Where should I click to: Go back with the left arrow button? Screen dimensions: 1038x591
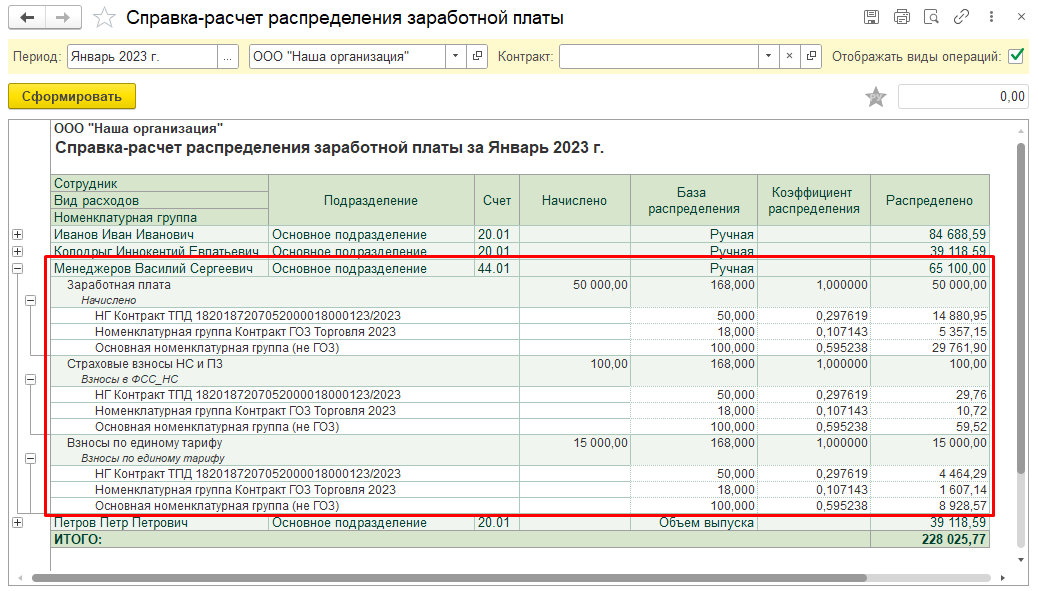[27, 18]
